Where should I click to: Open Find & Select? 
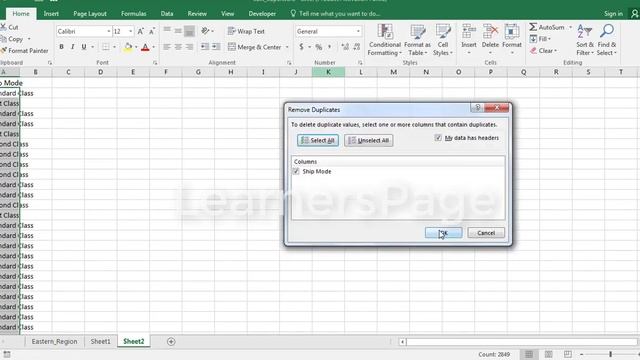tap(607, 40)
